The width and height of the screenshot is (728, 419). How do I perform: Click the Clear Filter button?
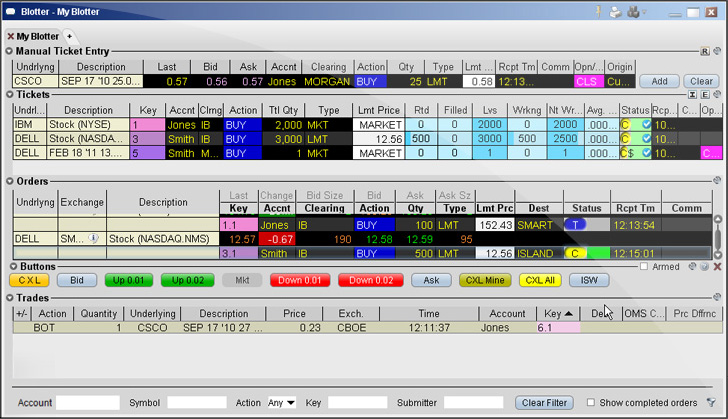coord(544,403)
